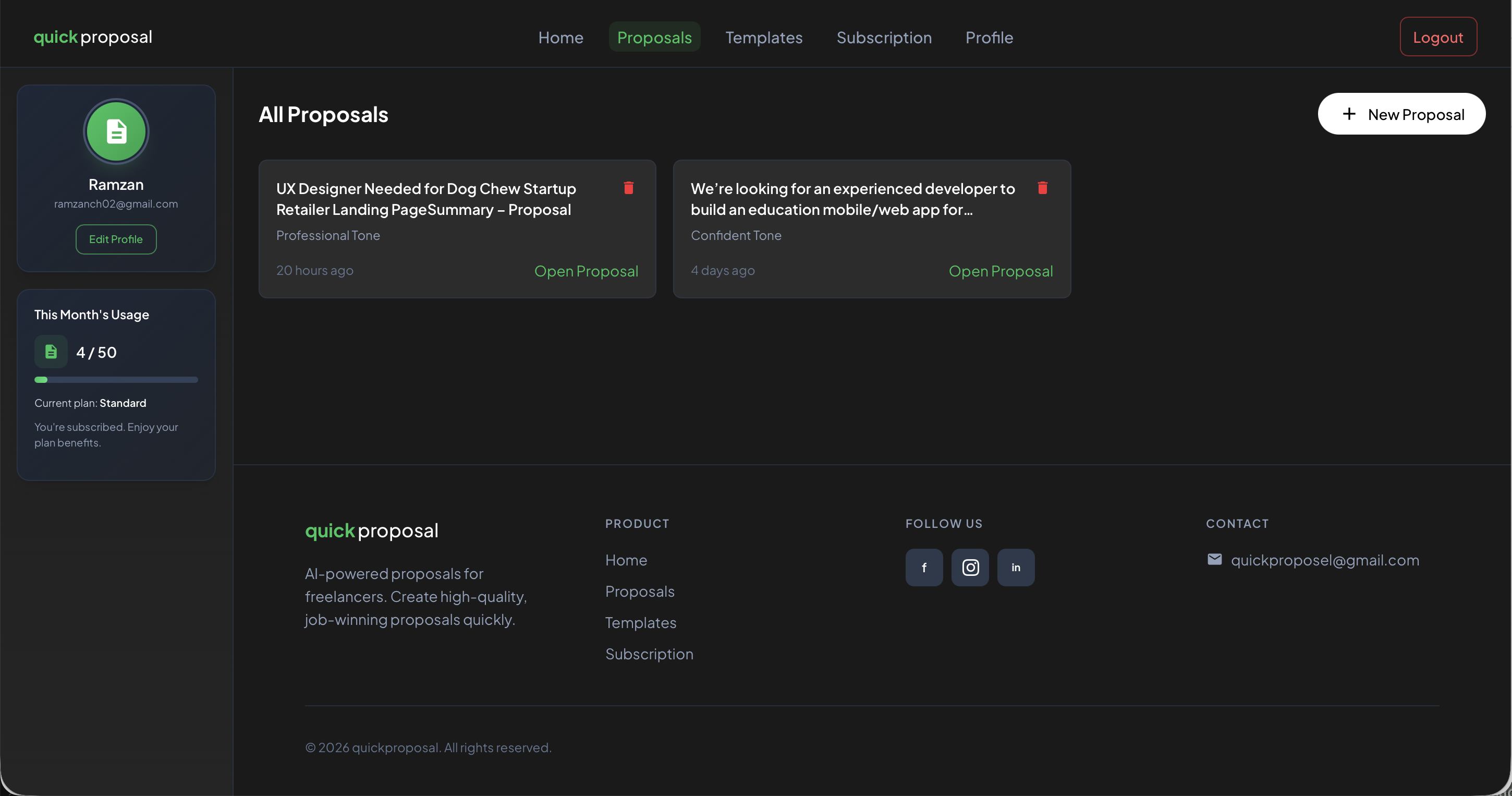Click the monthly usage progress bar
Viewport: 1512px width, 796px height.
[116, 379]
